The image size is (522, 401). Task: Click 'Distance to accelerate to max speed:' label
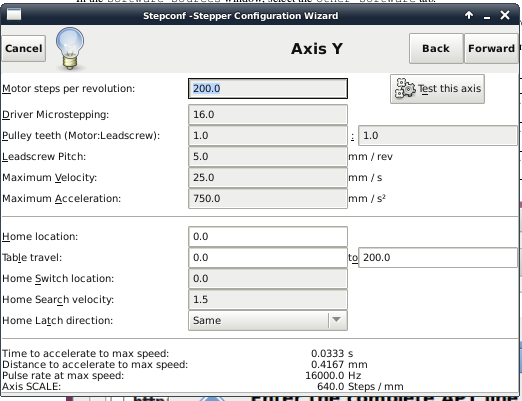pos(95,364)
